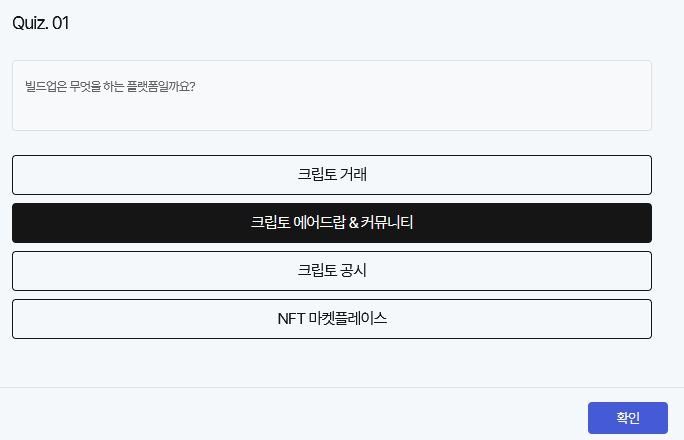Click the blue 확인 button
Image resolution: width=684 pixels, height=440 pixels.
coord(627,417)
